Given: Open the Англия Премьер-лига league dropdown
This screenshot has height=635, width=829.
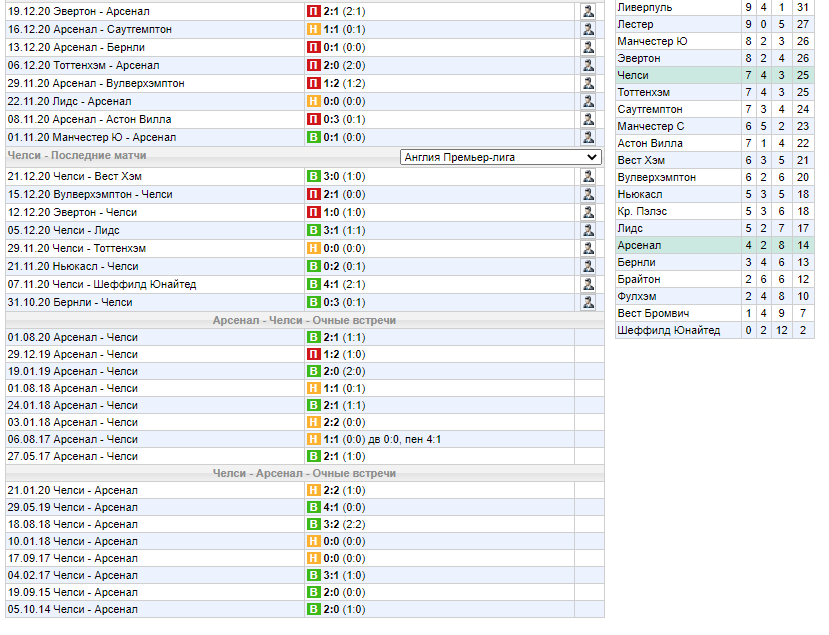Looking at the screenshot, I should 501,157.
